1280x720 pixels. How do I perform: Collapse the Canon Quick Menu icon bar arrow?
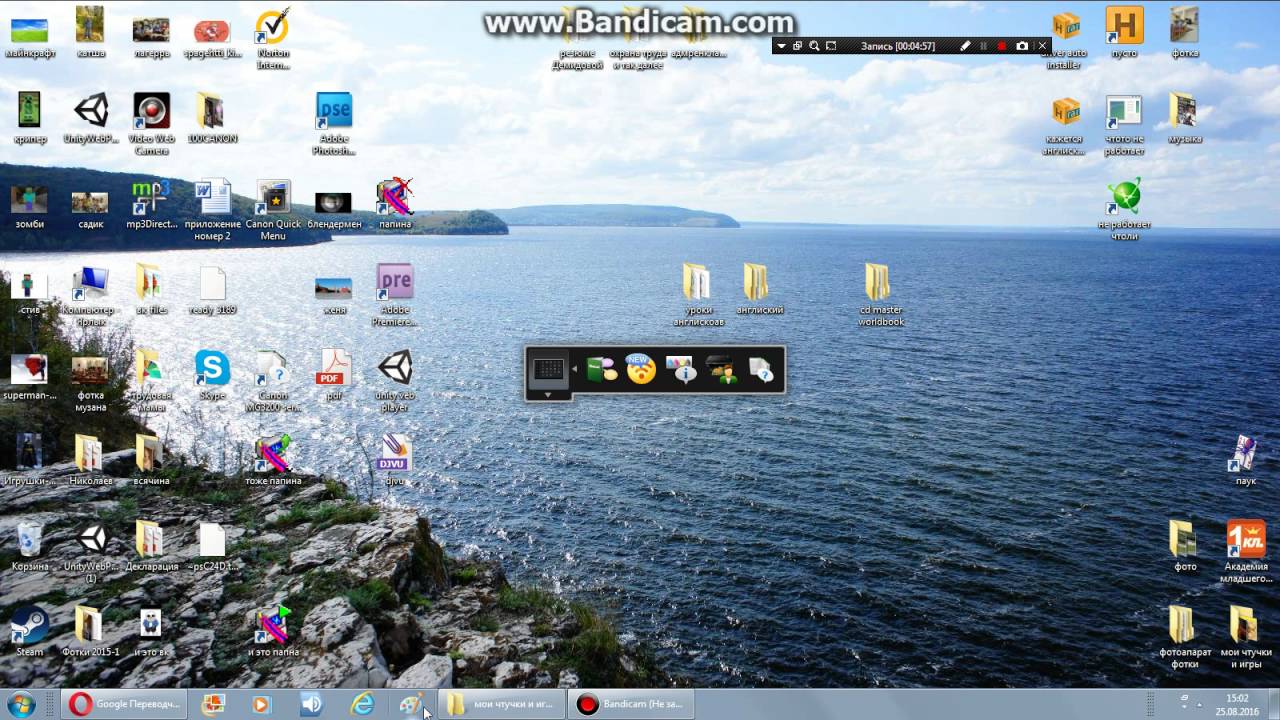click(574, 370)
